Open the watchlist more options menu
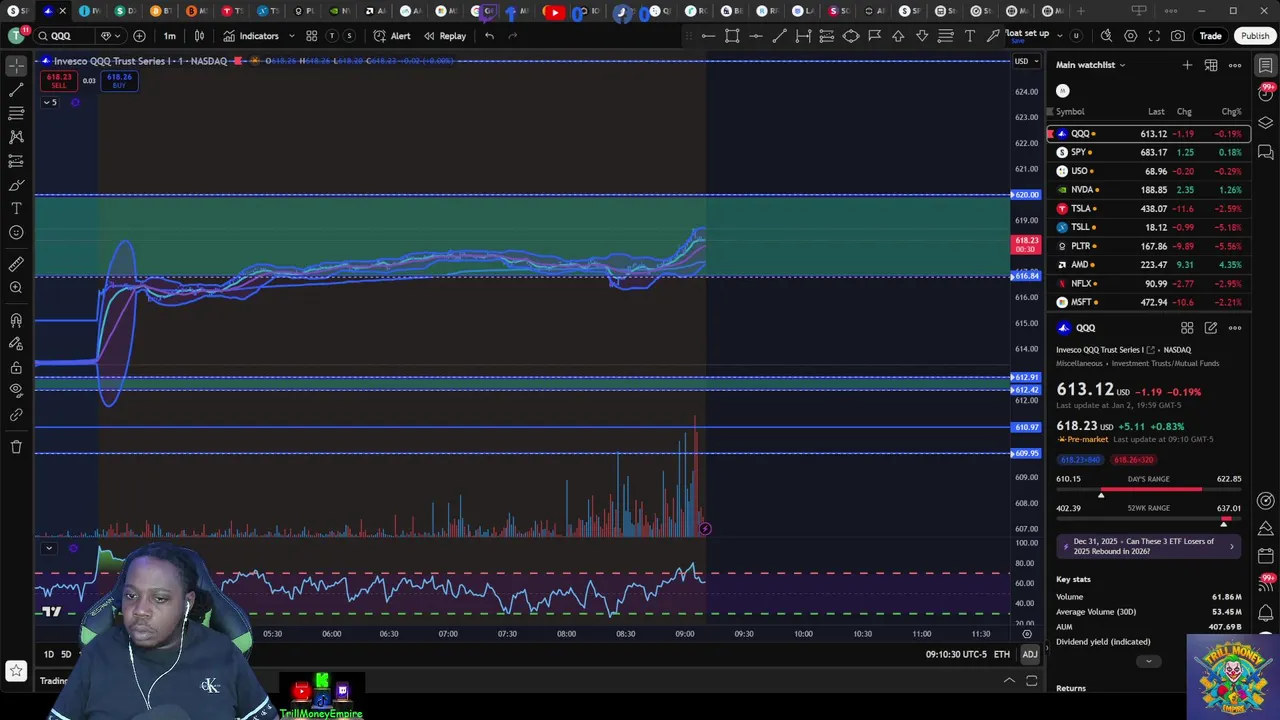The height and width of the screenshot is (720, 1280). click(x=1235, y=65)
